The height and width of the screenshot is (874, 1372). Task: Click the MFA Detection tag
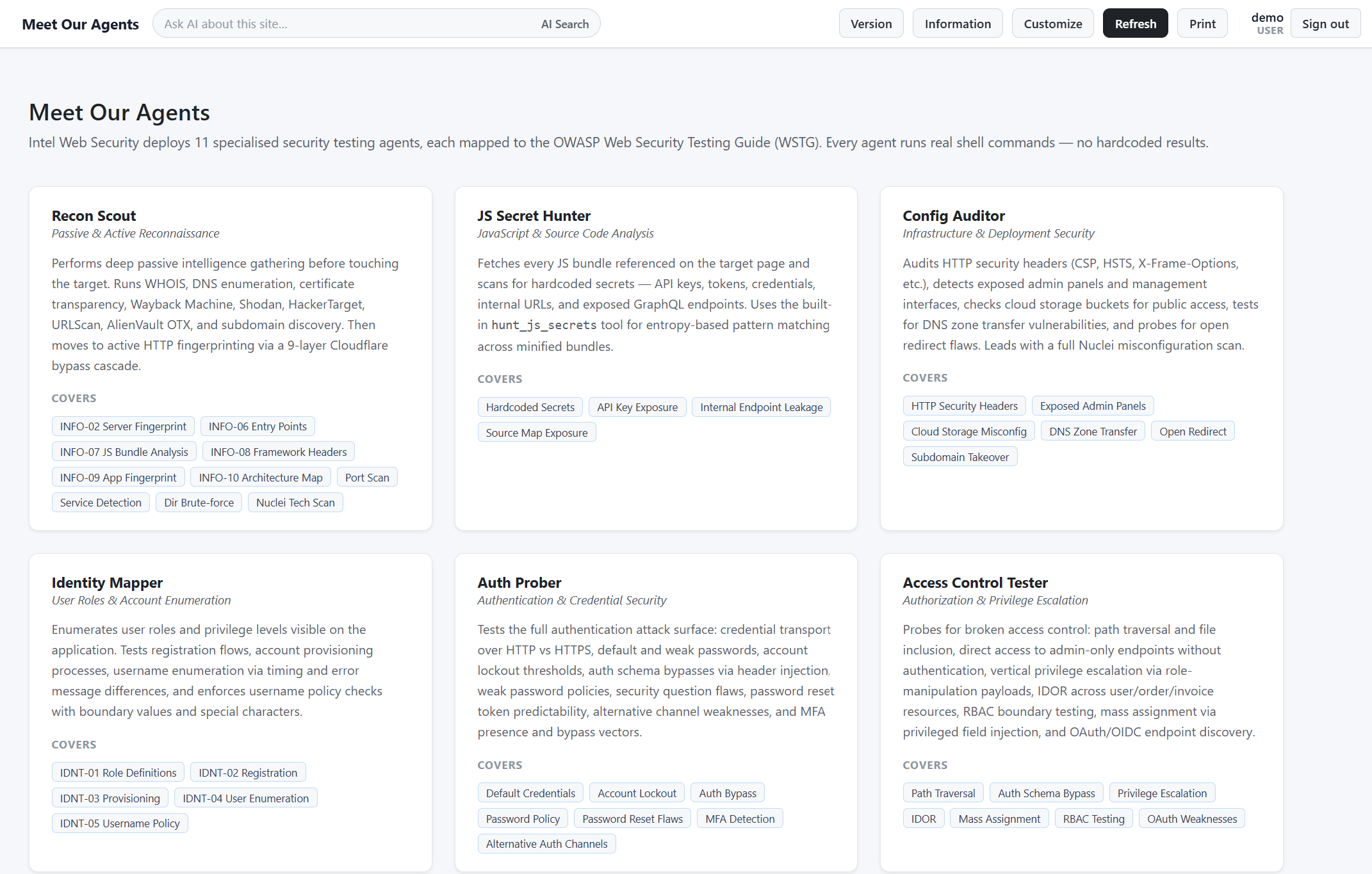(x=740, y=819)
